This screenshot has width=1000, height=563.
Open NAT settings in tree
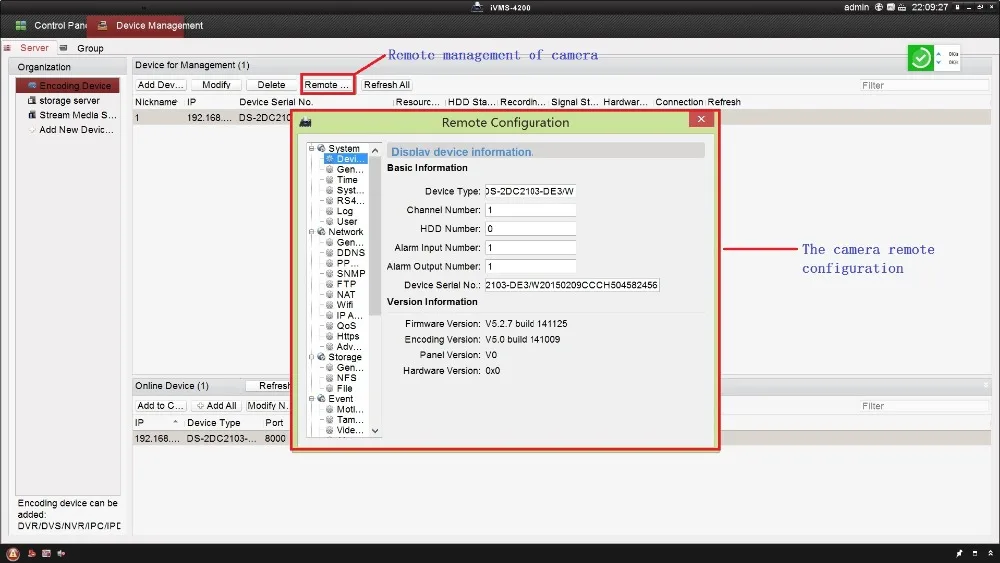click(x=341, y=295)
